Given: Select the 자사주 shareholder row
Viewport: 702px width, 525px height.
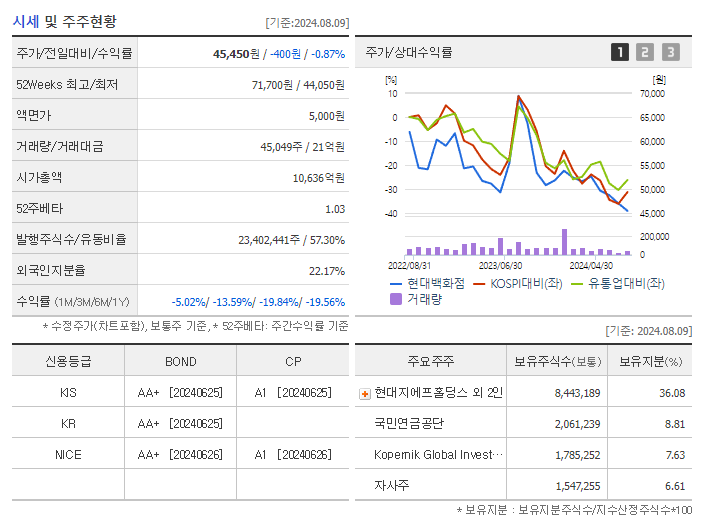Looking at the screenshot, I should pyautogui.click(x=523, y=486).
